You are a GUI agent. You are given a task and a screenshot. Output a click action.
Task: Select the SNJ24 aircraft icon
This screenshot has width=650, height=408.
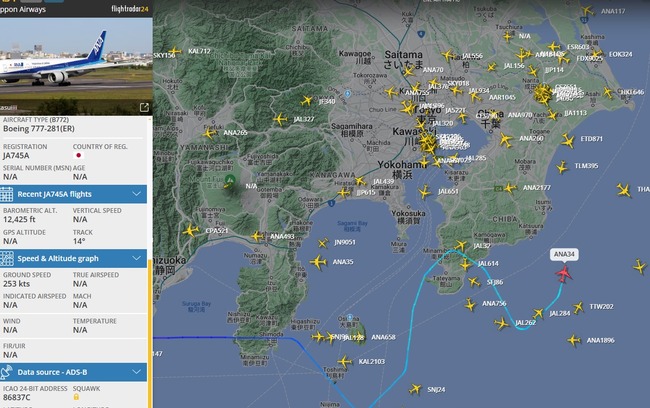click(x=415, y=389)
